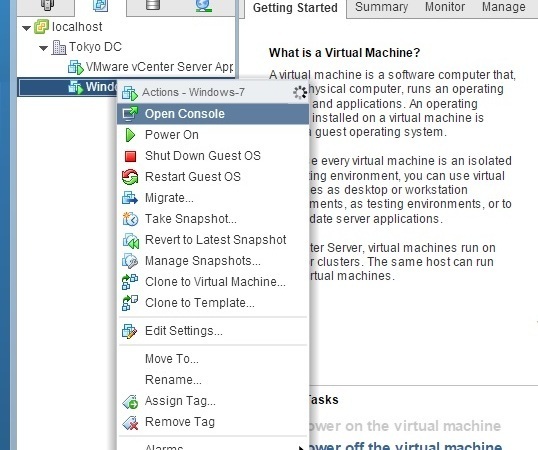Open the Storage navigator tab icon

pos(153,4)
